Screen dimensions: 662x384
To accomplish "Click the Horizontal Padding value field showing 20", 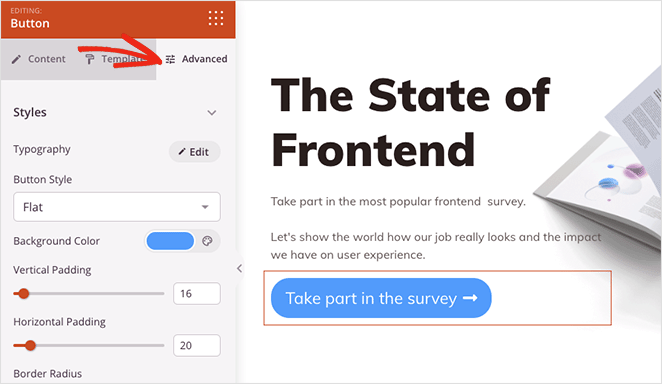I will [197, 346].
